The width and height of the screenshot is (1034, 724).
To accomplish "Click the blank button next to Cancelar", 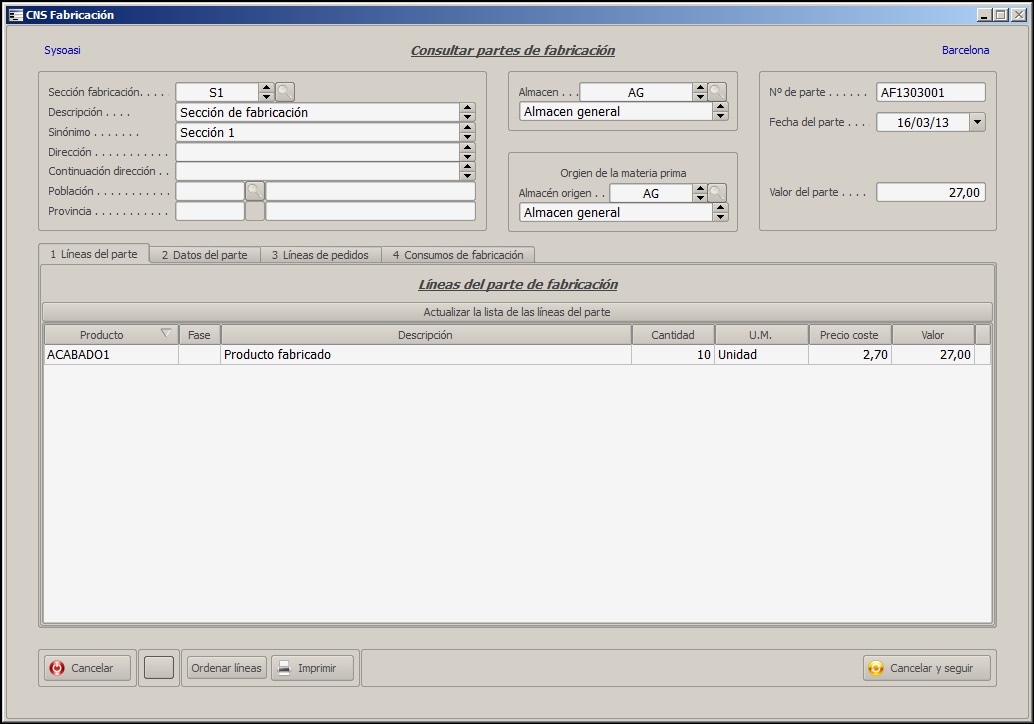I will tap(158, 668).
